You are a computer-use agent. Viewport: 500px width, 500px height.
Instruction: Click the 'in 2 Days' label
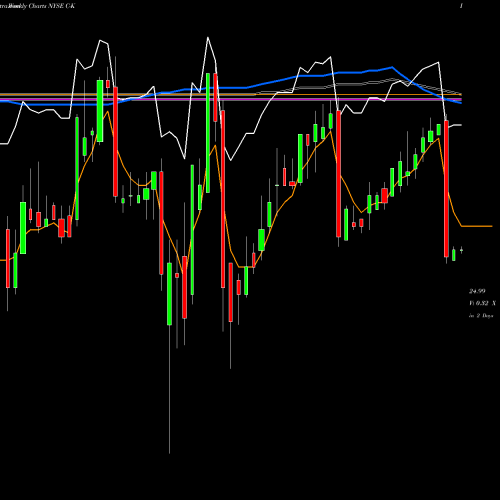(x=481, y=316)
